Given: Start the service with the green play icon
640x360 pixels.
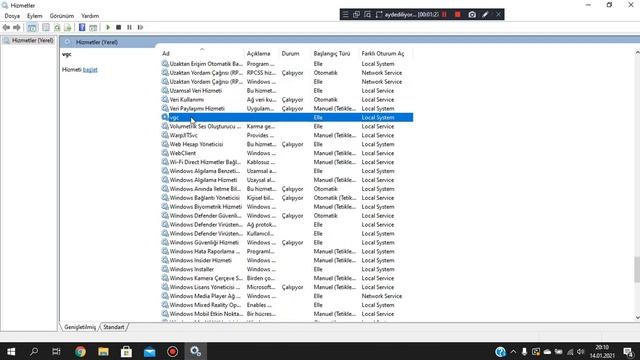Looking at the screenshot, I should (108, 27).
